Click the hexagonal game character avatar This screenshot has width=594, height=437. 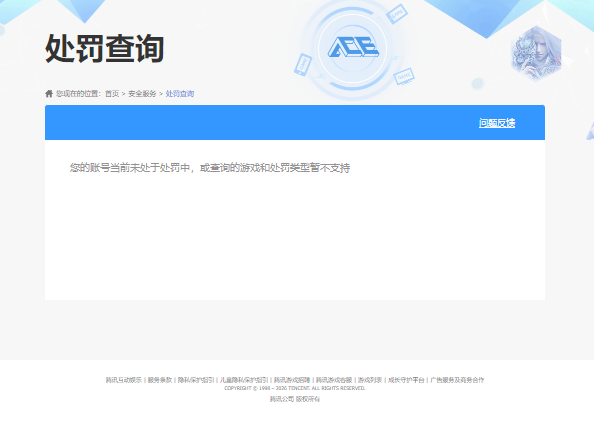[536, 53]
